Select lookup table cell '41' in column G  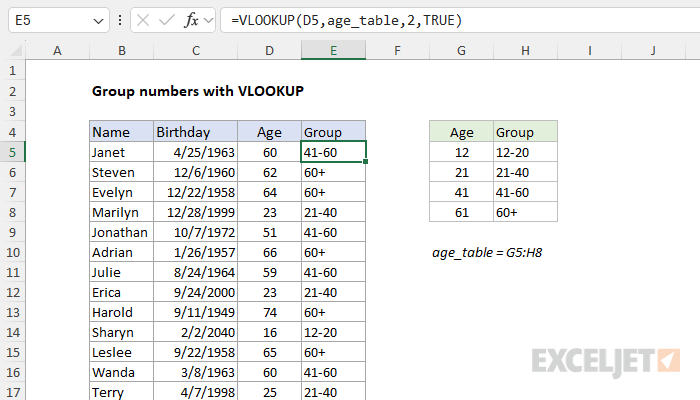pos(461,192)
